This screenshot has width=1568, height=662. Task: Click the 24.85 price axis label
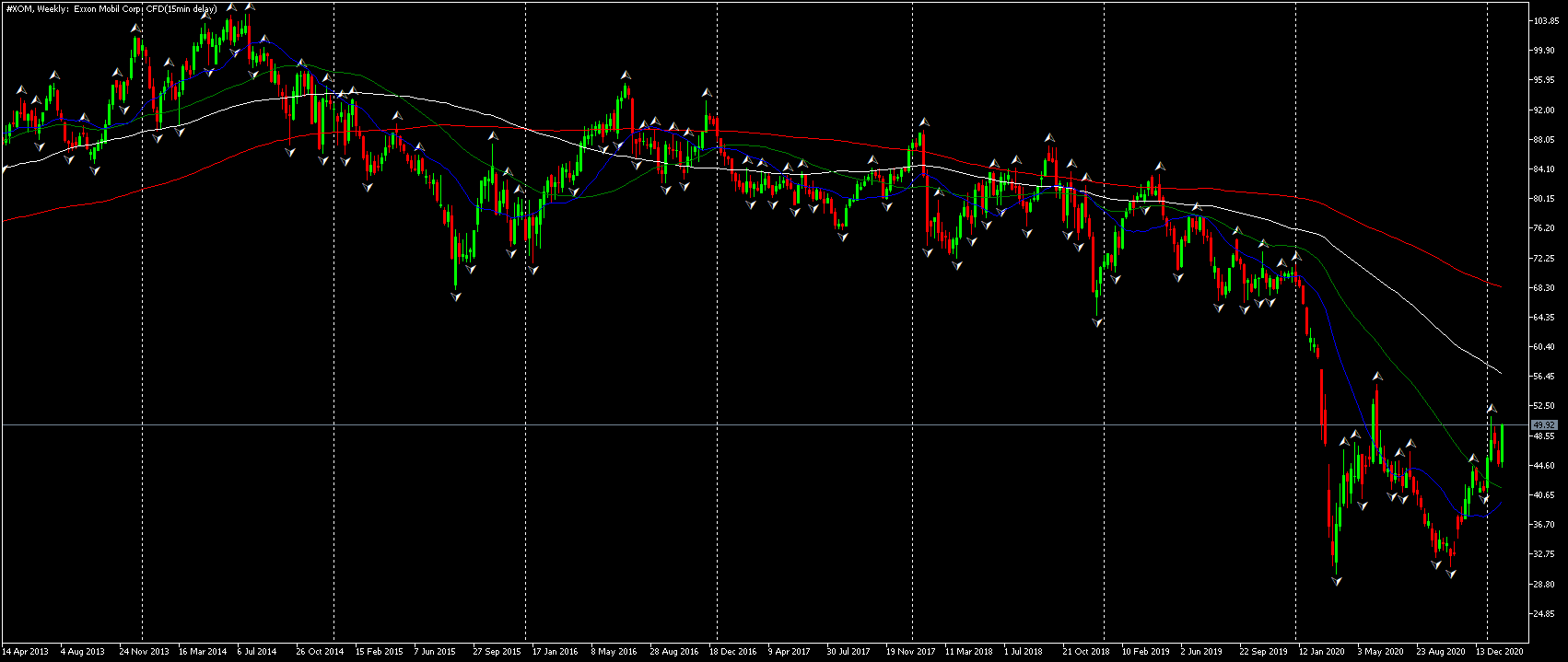click(x=1542, y=614)
